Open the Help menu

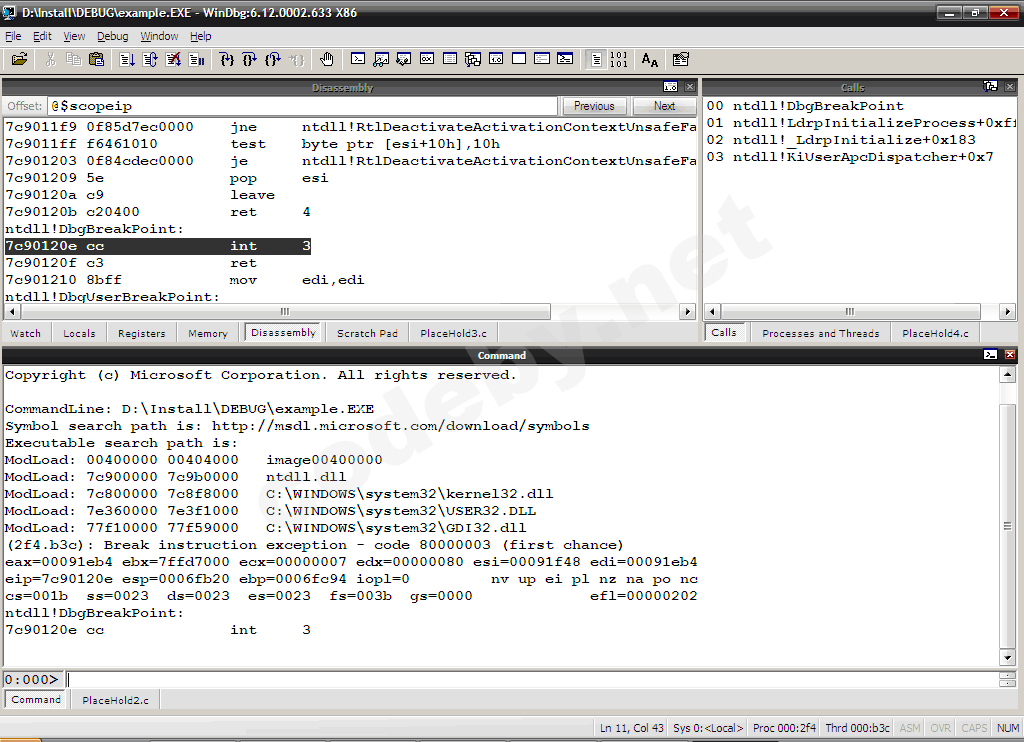coord(200,36)
